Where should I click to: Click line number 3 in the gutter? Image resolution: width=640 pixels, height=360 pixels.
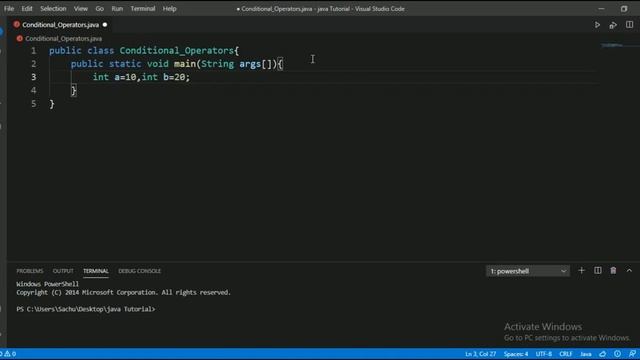click(x=33, y=77)
